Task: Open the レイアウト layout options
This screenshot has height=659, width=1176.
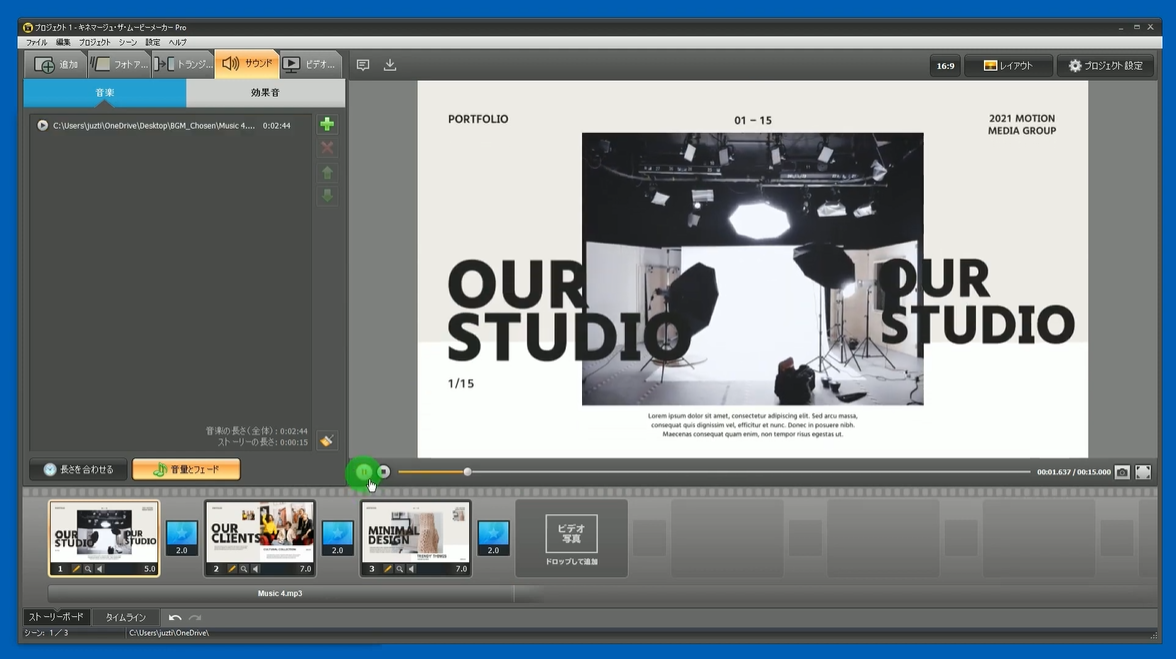Action: (x=1007, y=66)
